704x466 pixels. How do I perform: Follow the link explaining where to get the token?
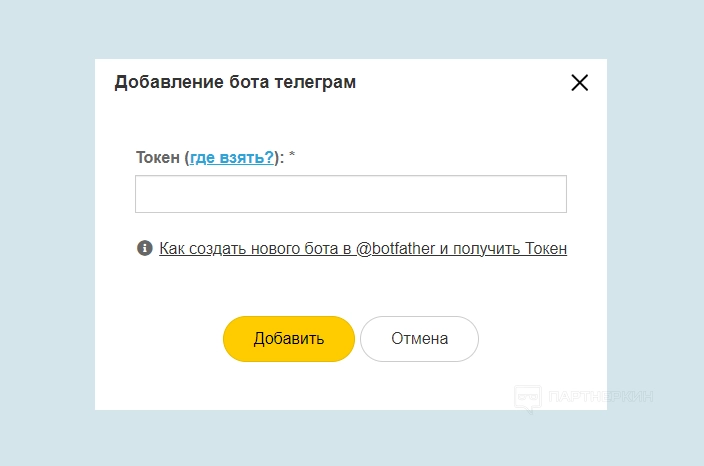click(232, 157)
